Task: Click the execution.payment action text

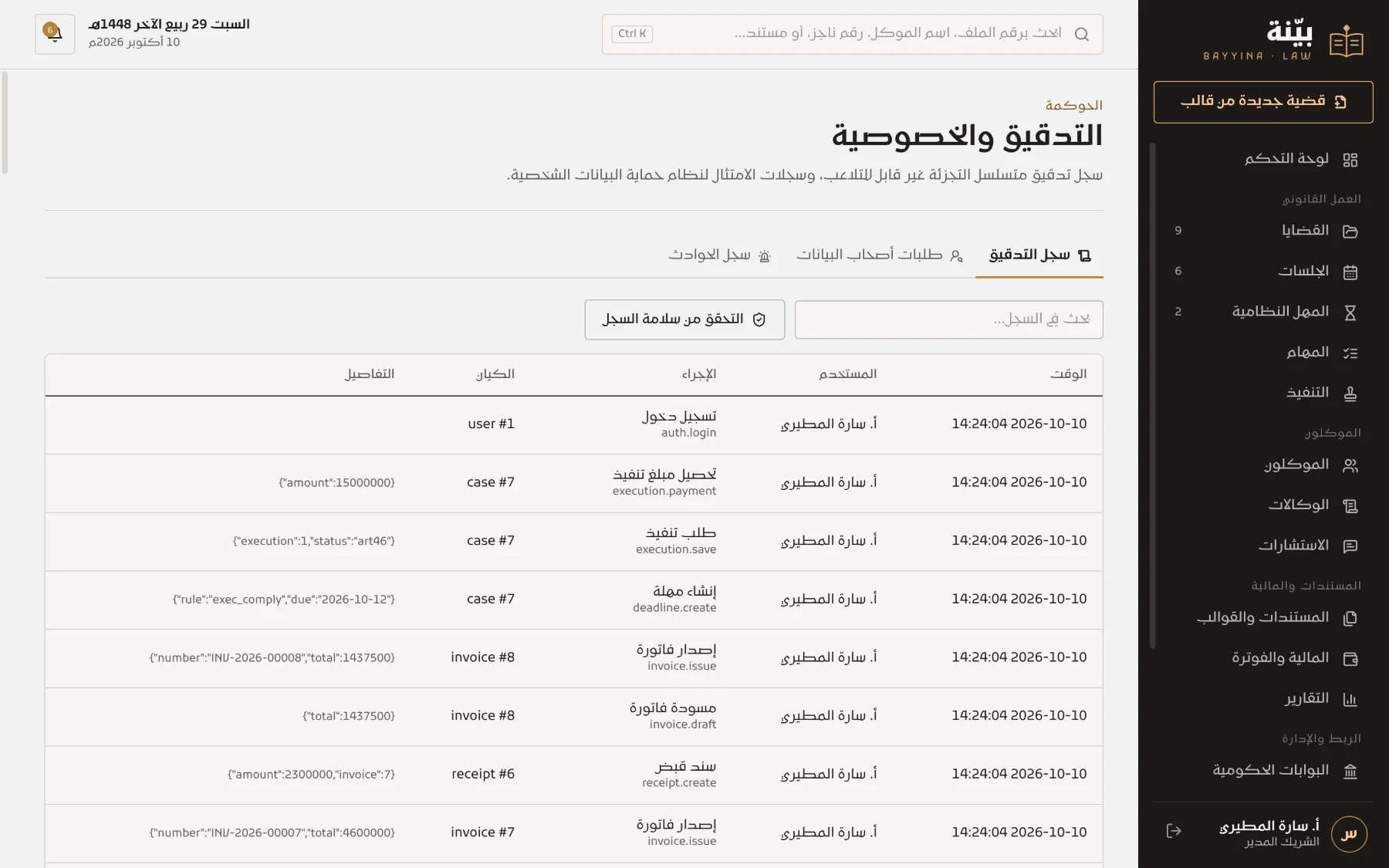Action: 664,491
